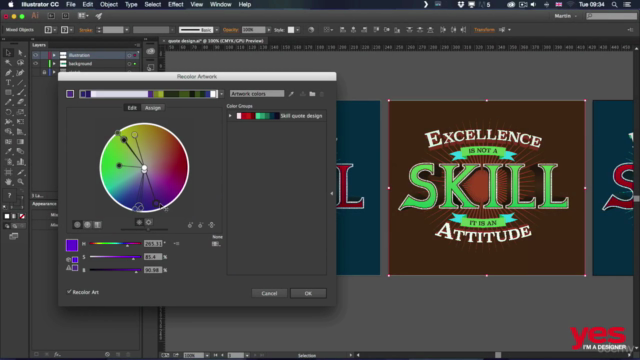The height and width of the screenshot is (360, 640).
Task: Click the link harmony colors icon
Action: point(211,225)
